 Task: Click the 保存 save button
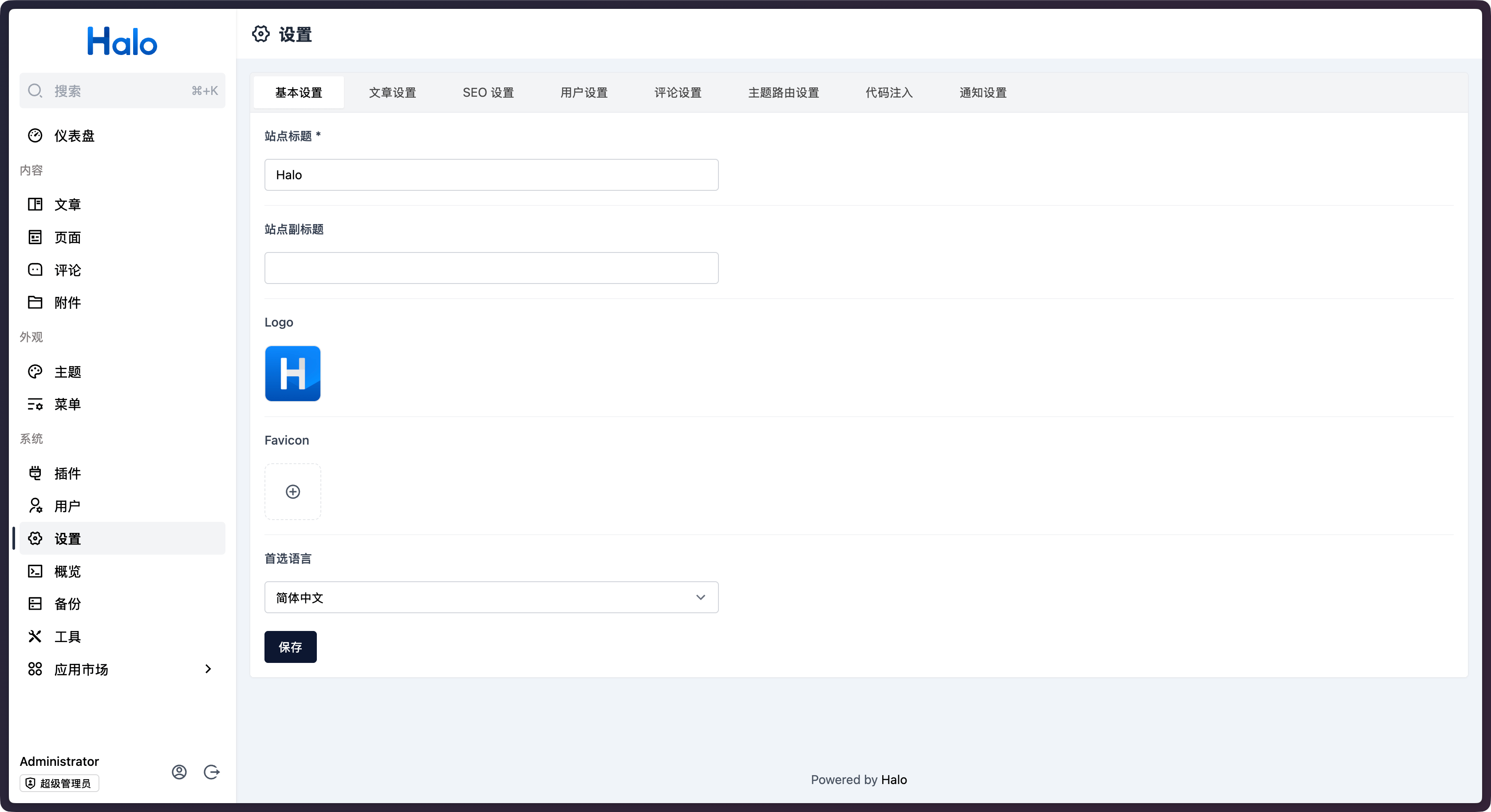pyautogui.click(x=290, y=647)
